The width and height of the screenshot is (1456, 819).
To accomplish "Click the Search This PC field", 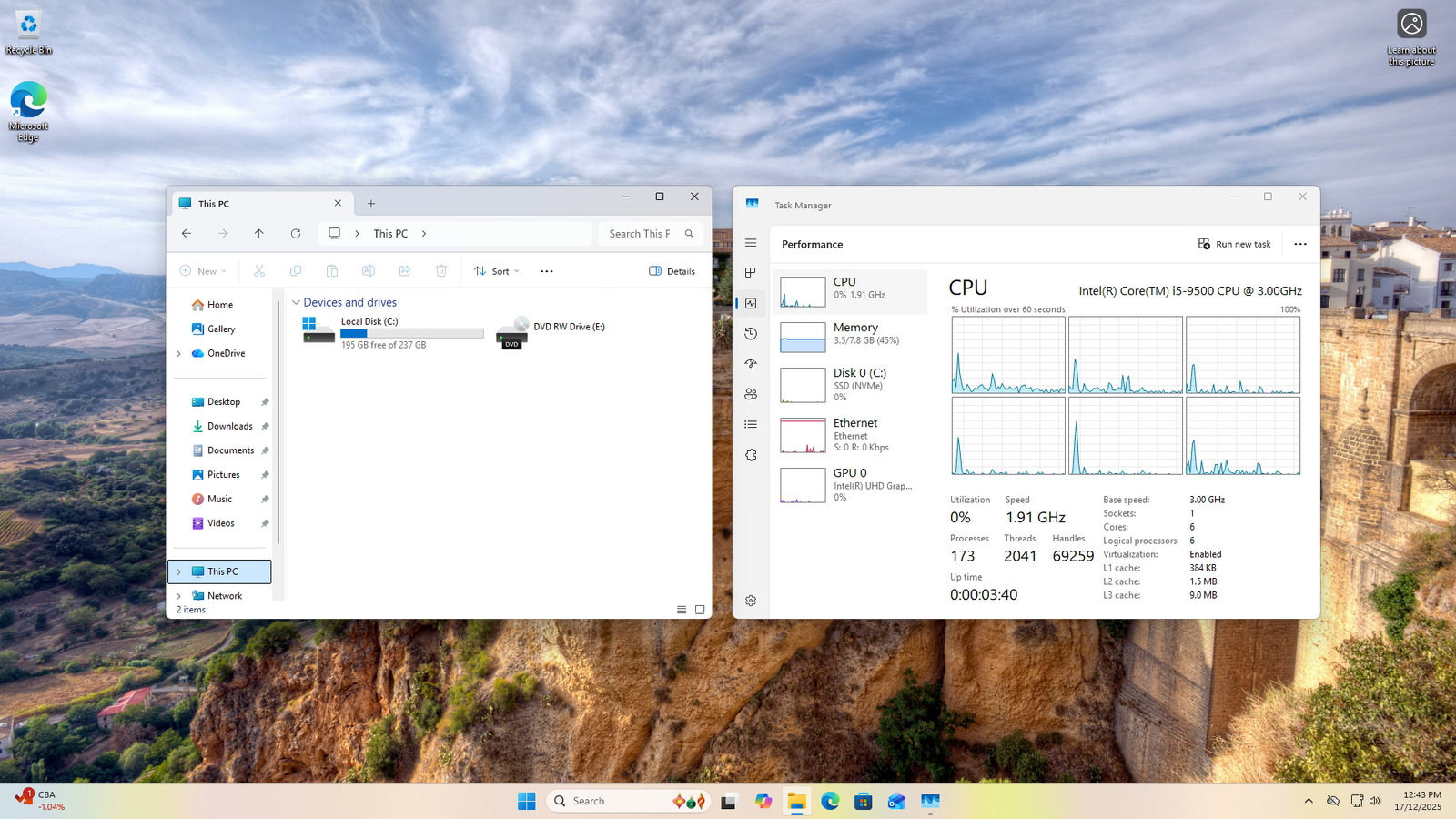I will click(x=640, y=234).
